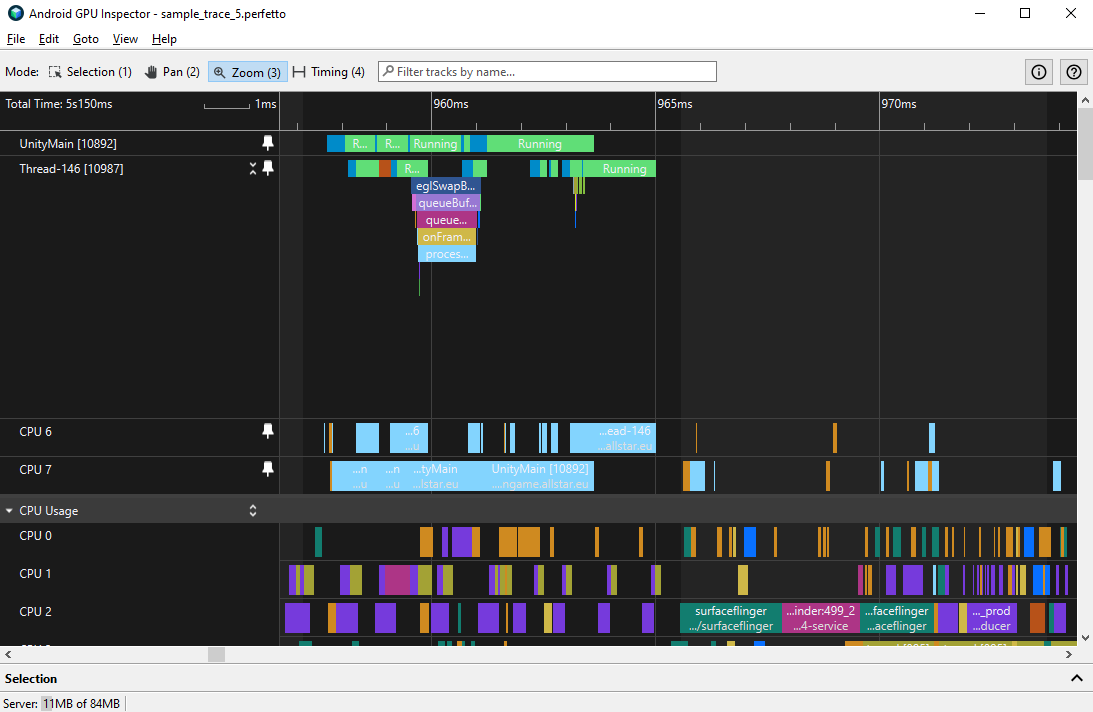Click the search magnifier in filter field

389,71
